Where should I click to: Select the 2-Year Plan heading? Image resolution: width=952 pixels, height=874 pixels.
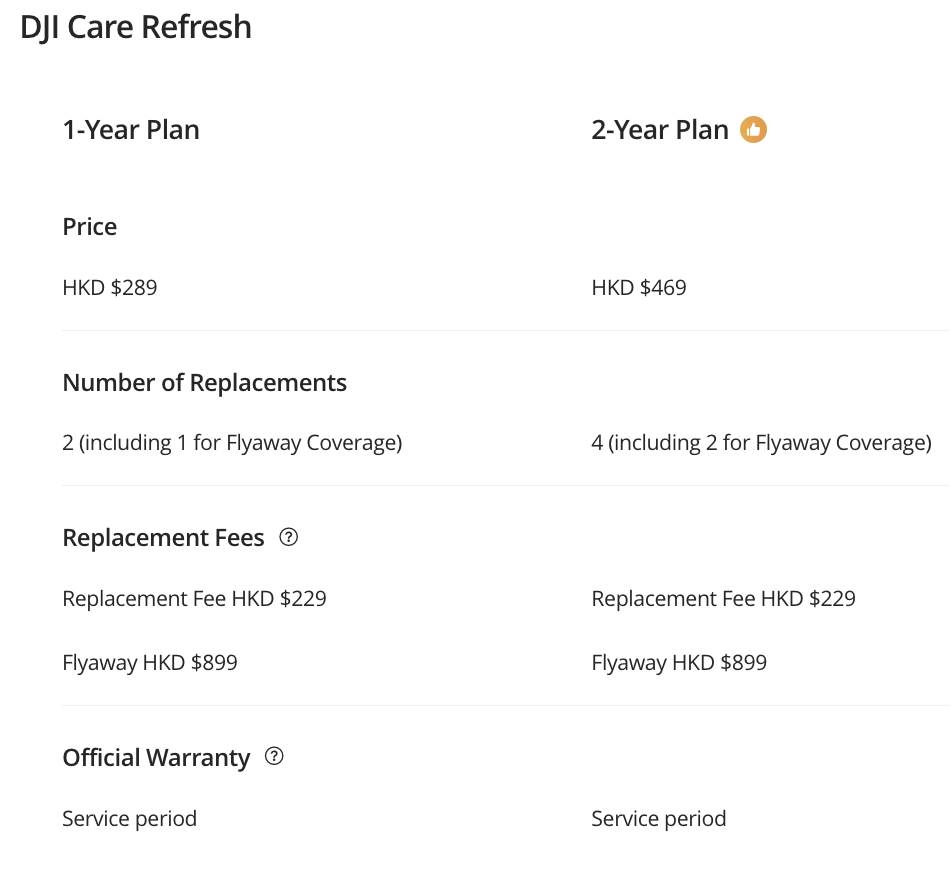click(x=660, y=130)
